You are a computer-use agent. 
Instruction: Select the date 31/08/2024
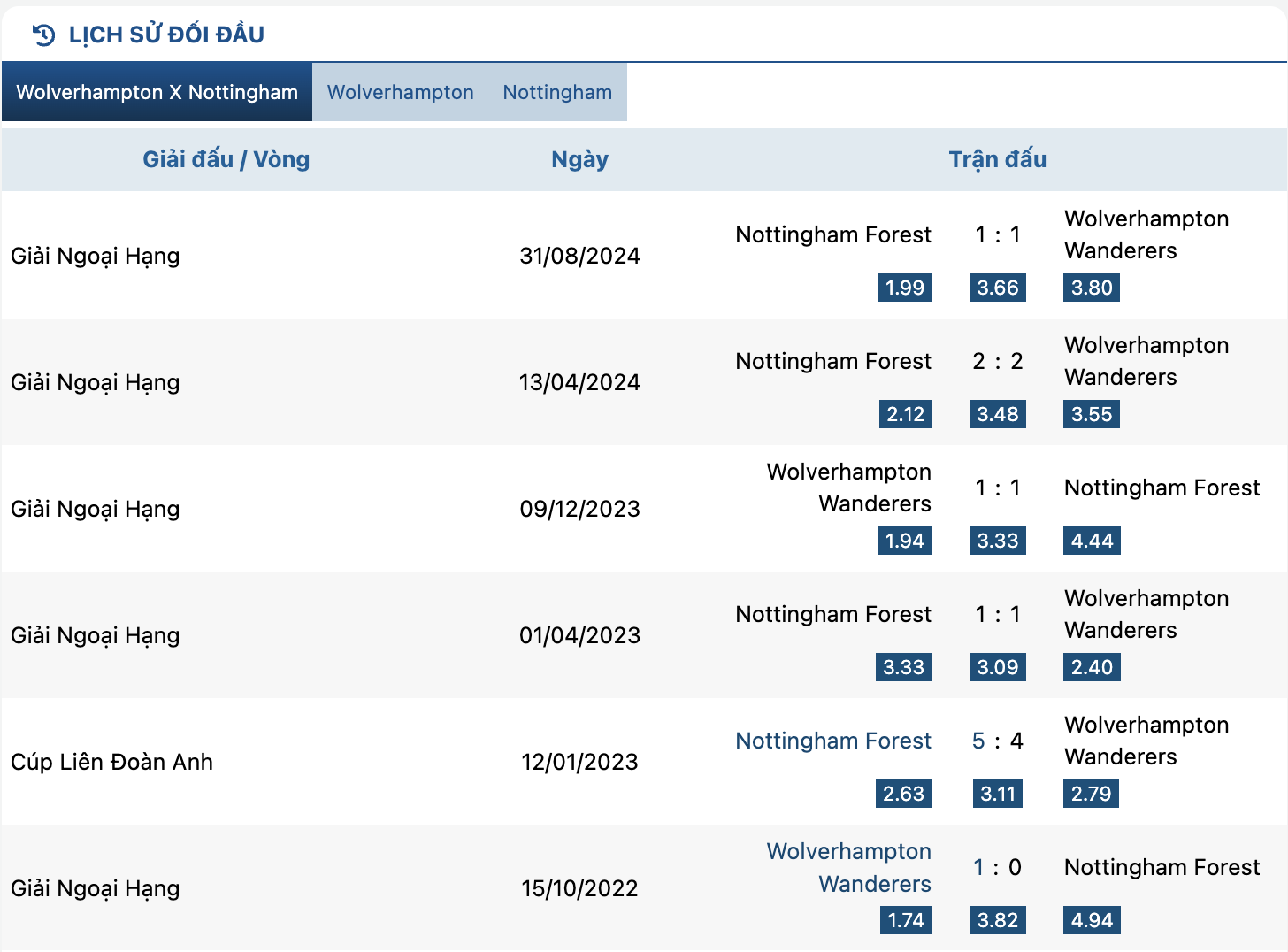coord(580,256)
